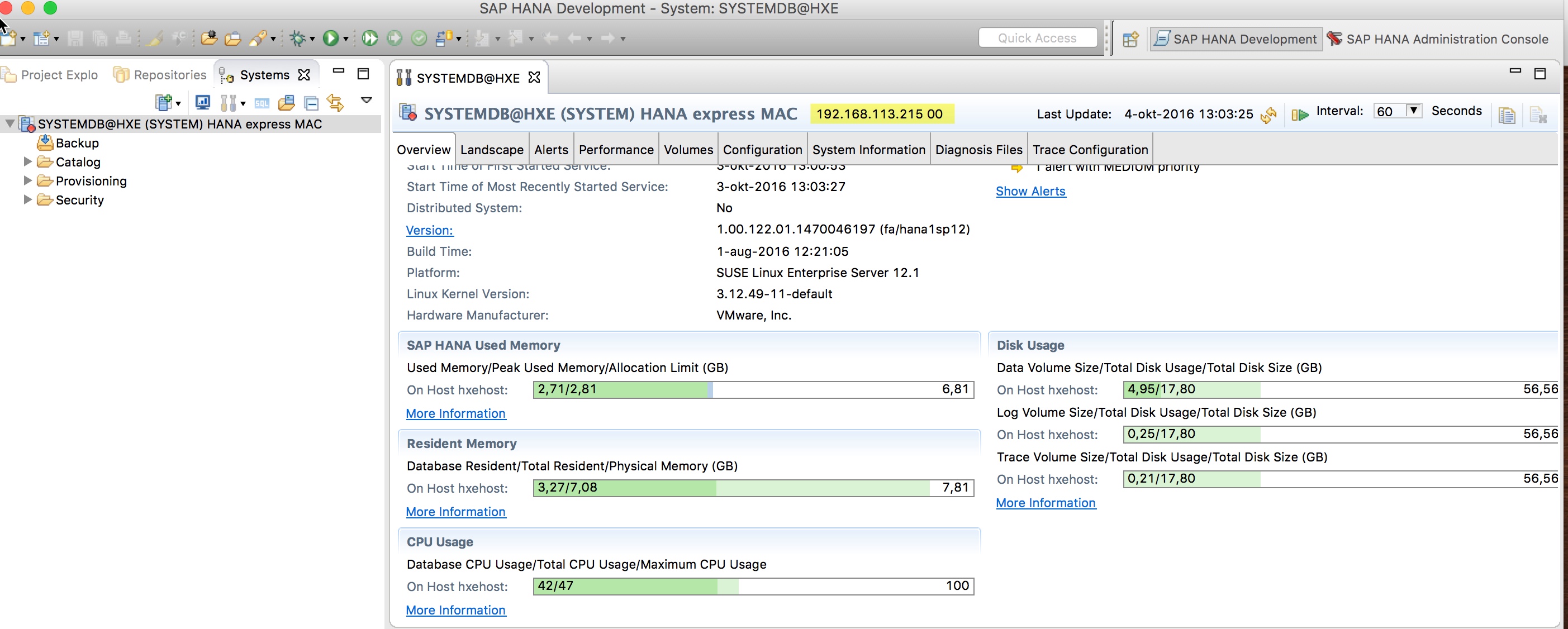Select the Security folder label
This screenshot has width=1568, height=629.
[80, 200]
